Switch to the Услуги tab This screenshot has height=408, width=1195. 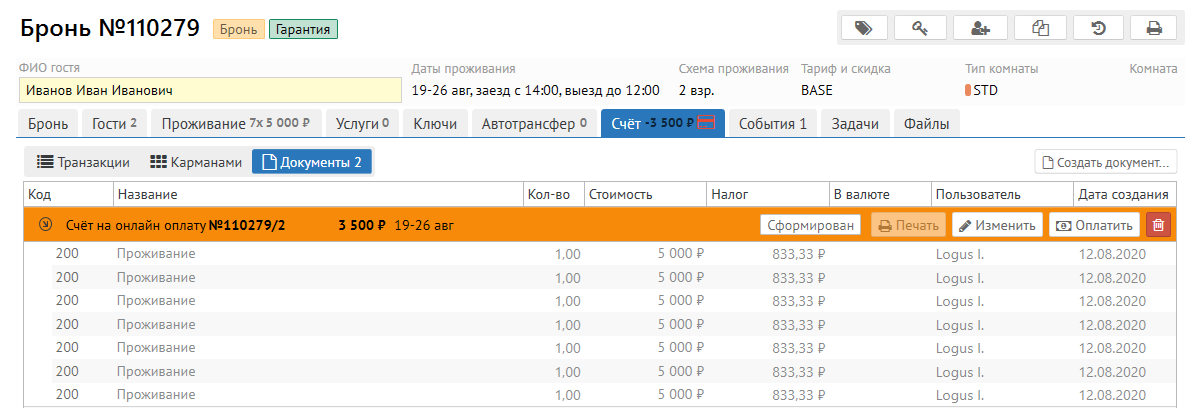(363, 124)
